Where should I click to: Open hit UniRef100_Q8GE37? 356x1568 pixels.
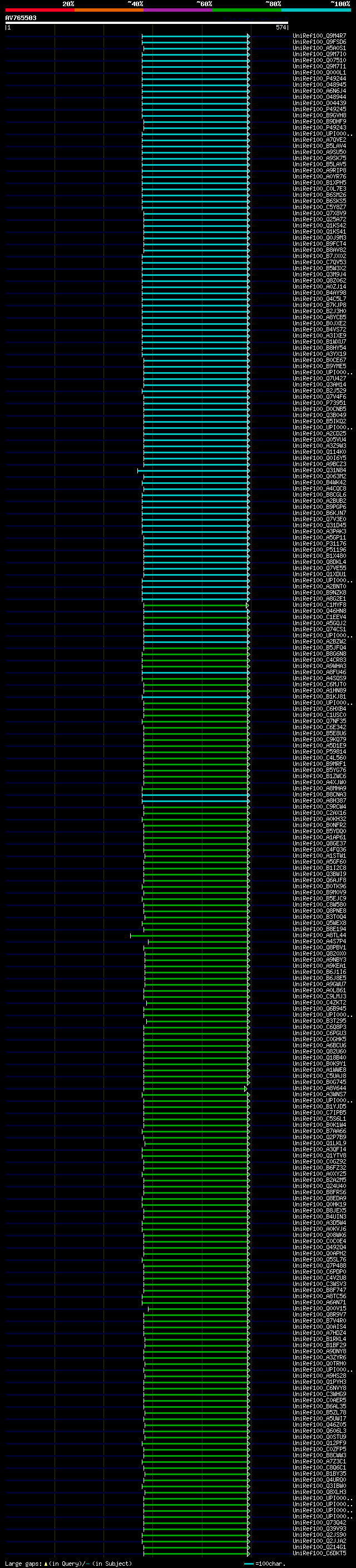(x=319, y=843)
